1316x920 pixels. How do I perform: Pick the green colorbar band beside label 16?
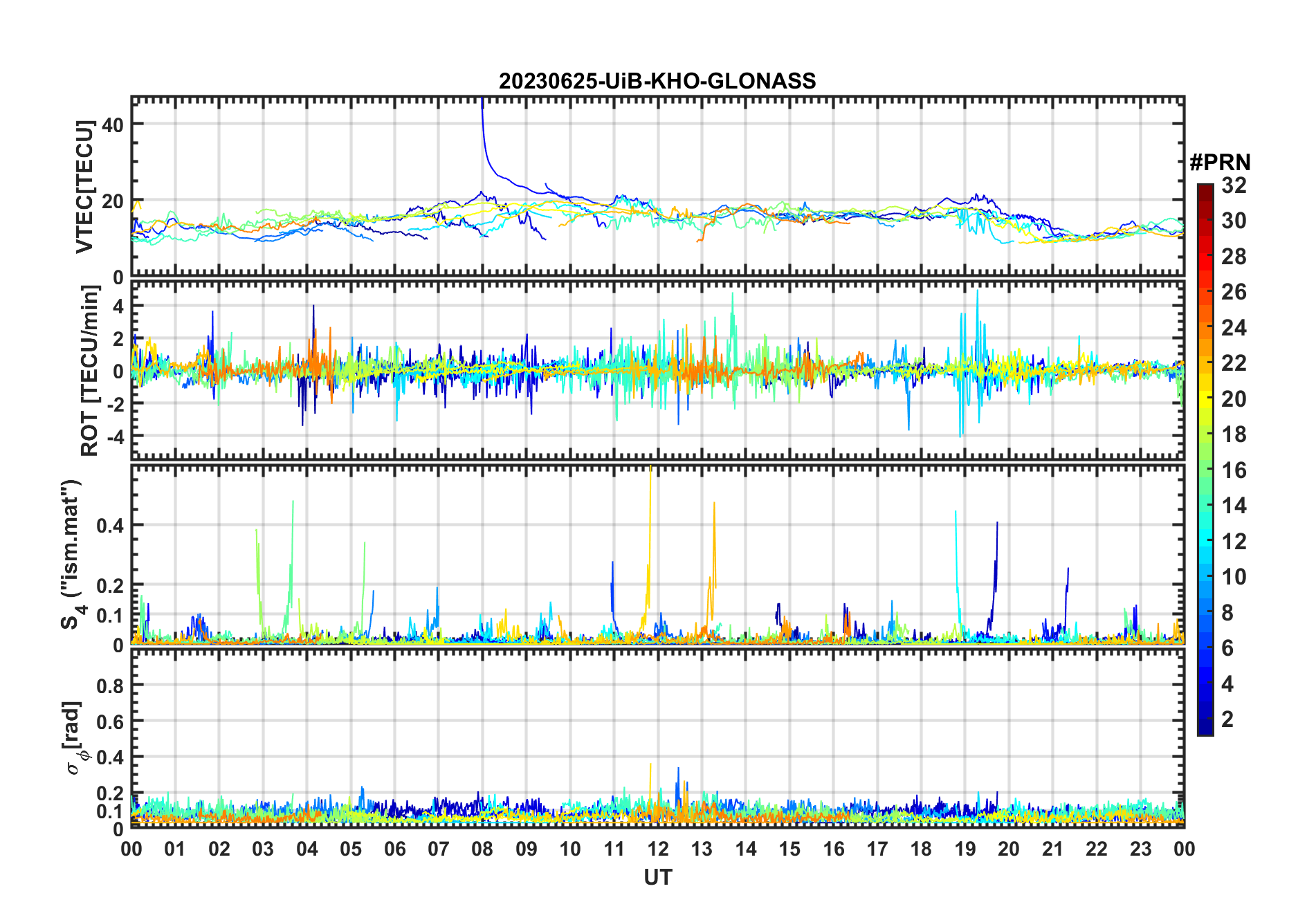click(x=1205, y=470)
